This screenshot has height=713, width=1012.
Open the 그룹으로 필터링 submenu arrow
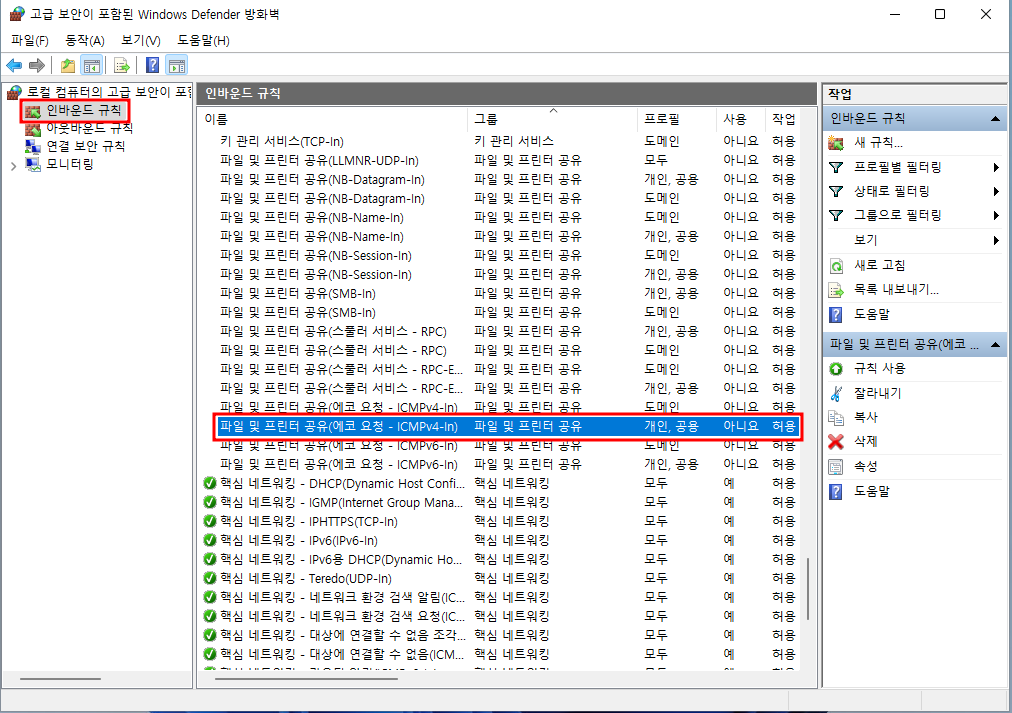click(x=997, y=216)
